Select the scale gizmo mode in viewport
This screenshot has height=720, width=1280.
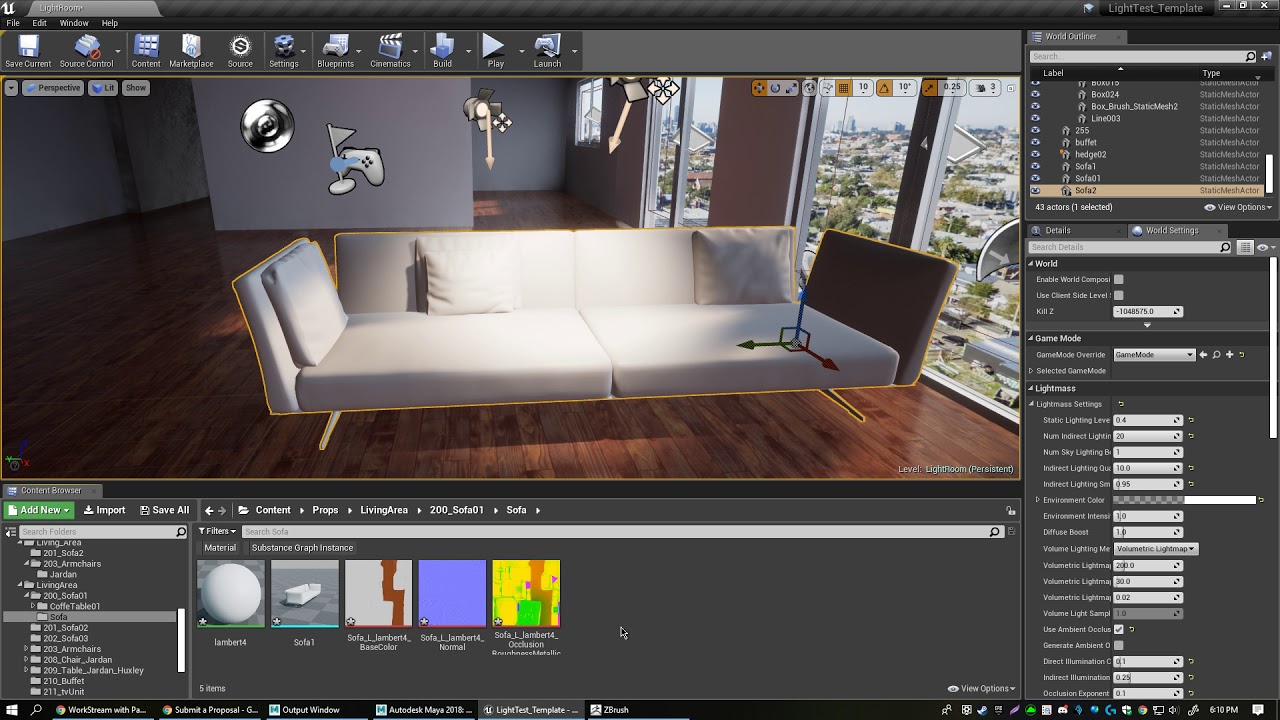[x=791, y=88]
